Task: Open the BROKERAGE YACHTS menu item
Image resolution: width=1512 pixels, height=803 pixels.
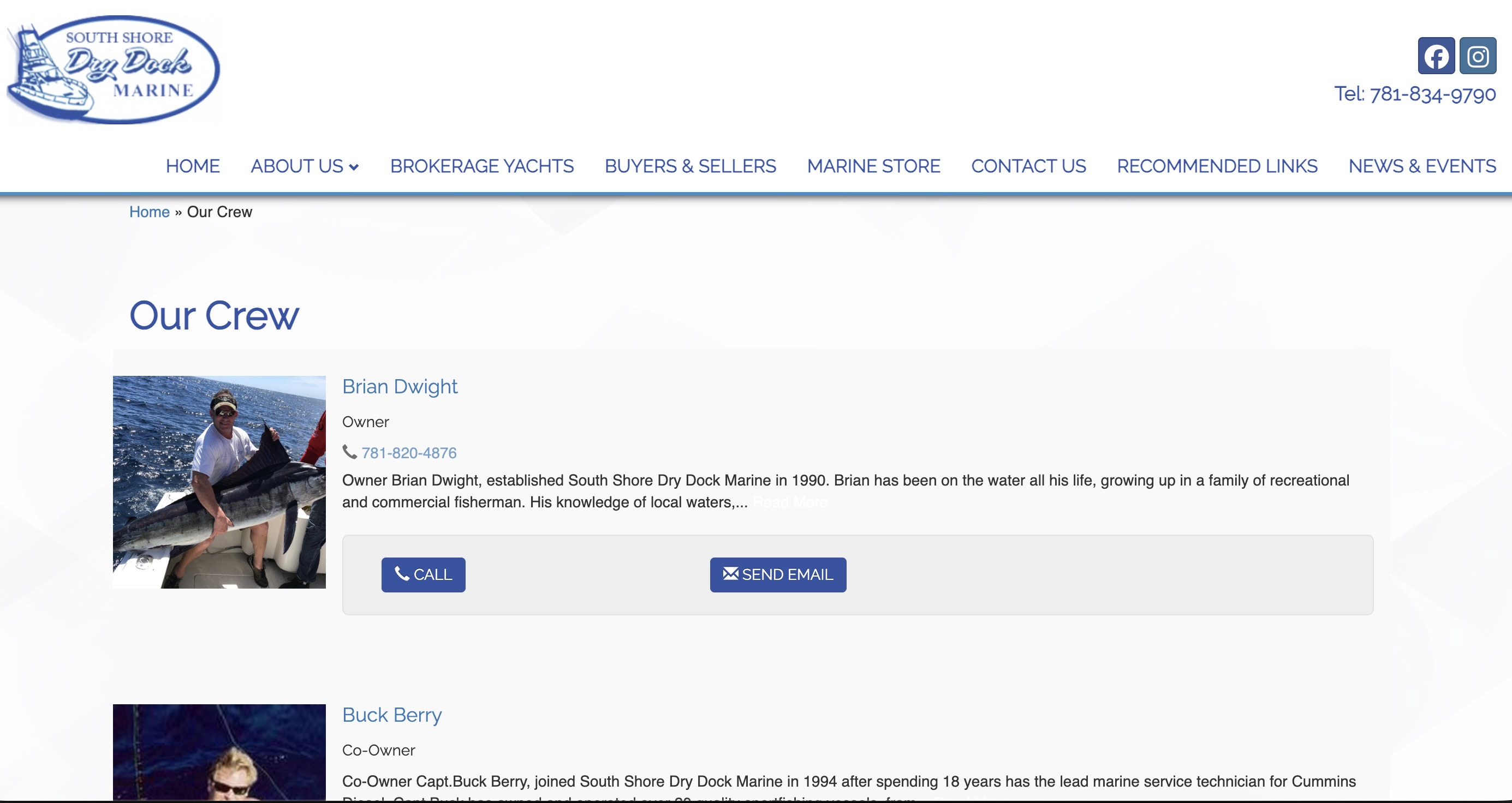Action: pyautogui.click(x=481, y=166)
